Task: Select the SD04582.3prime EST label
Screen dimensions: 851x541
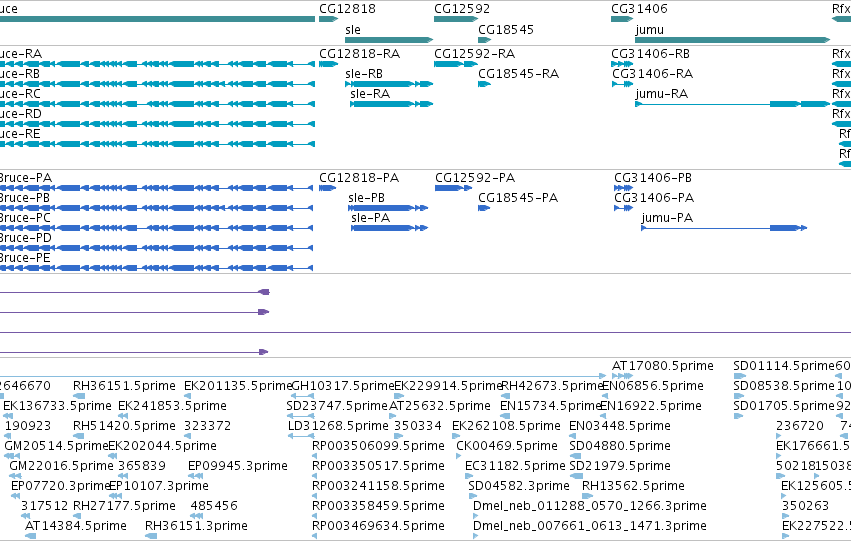Action: tap(519, 486)
